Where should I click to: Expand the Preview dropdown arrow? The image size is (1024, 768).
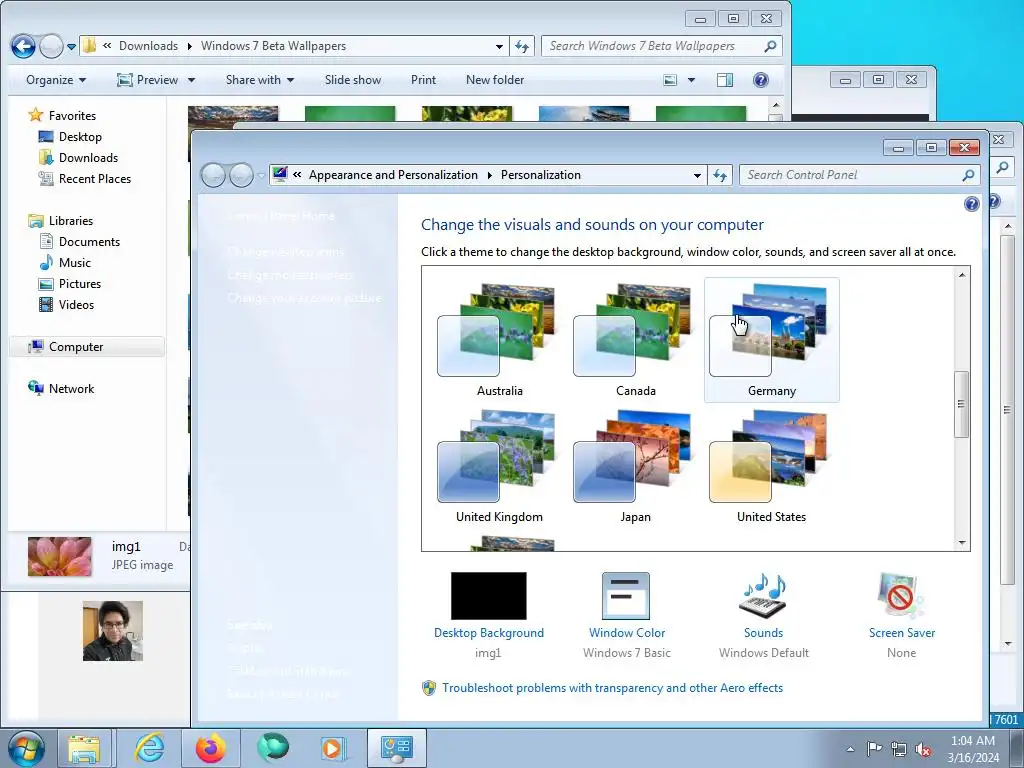point(191,80)
